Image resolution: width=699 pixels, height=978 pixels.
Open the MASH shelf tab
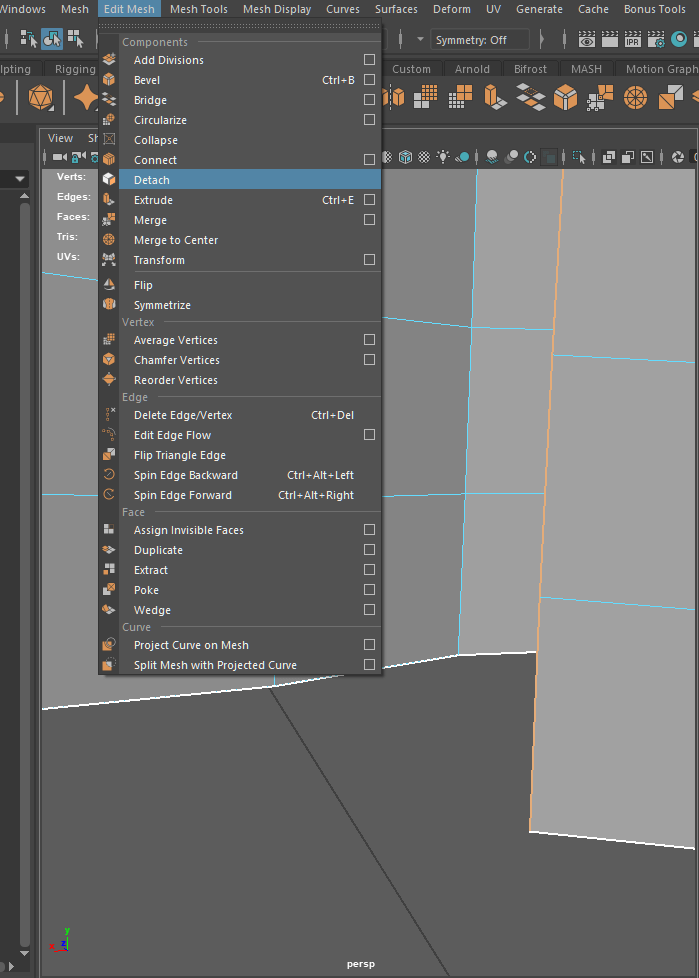(586, 69)
